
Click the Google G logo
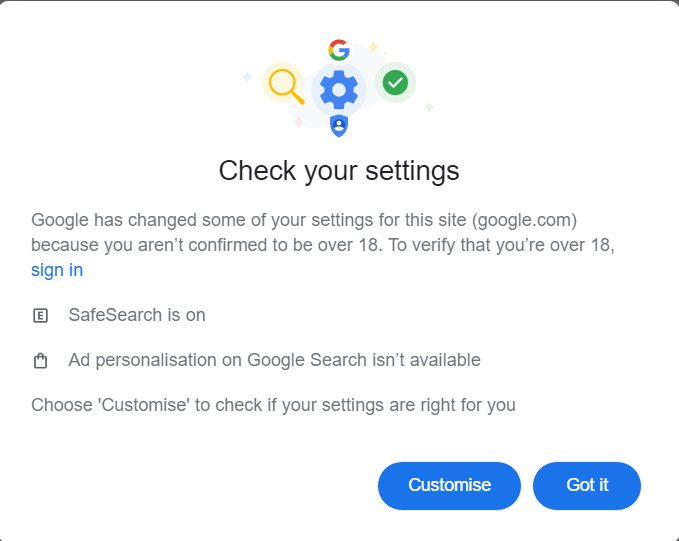(339, 50)
